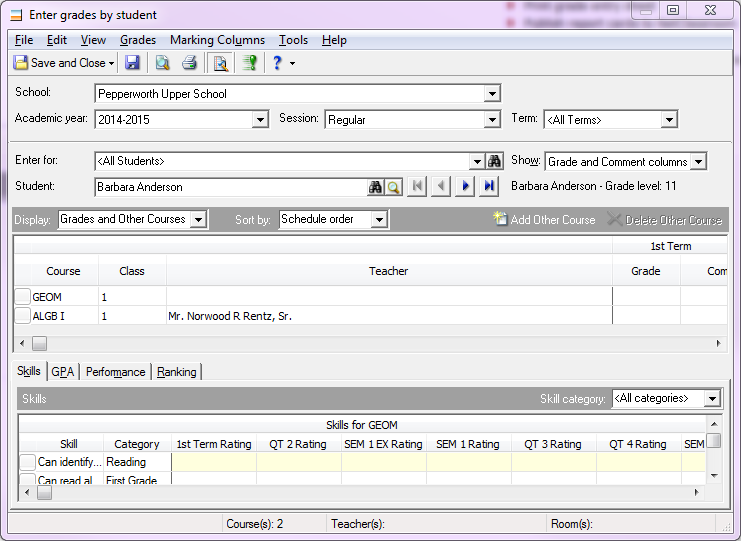Expand the Skill category dropdown

point(712,399)
